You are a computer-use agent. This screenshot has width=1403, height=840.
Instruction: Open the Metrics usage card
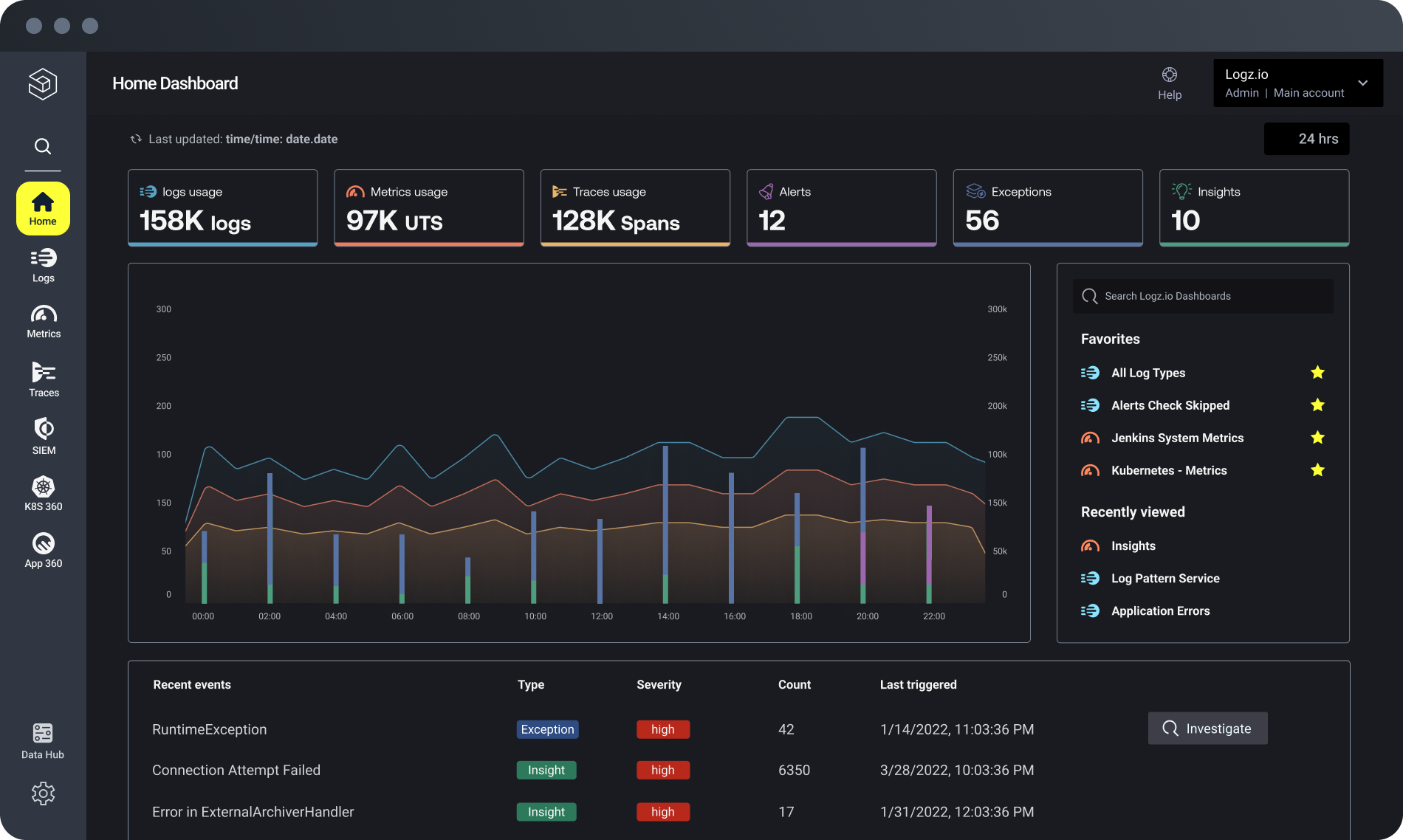429,207
